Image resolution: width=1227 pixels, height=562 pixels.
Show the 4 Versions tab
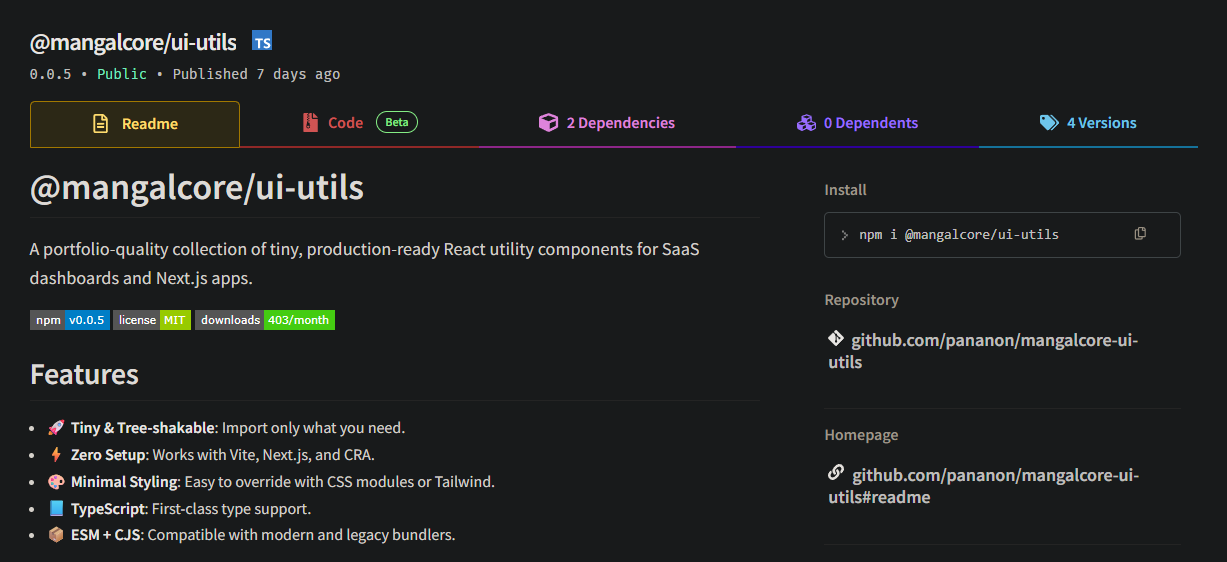(1088, 123)
